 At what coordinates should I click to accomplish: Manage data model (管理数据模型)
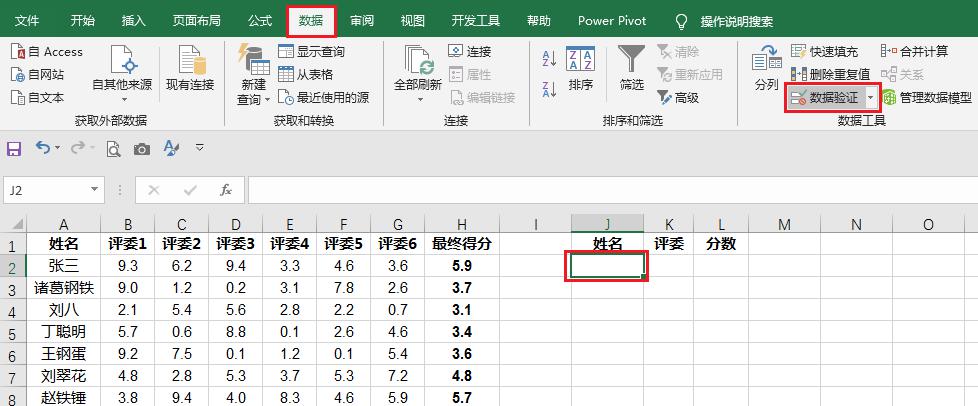[927, 97]
